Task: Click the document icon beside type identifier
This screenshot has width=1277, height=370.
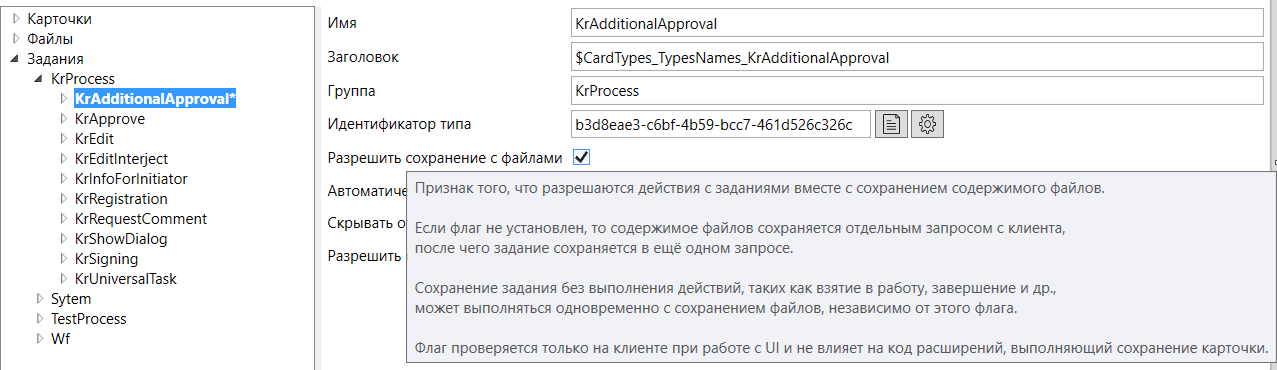Action: (892, 124)
